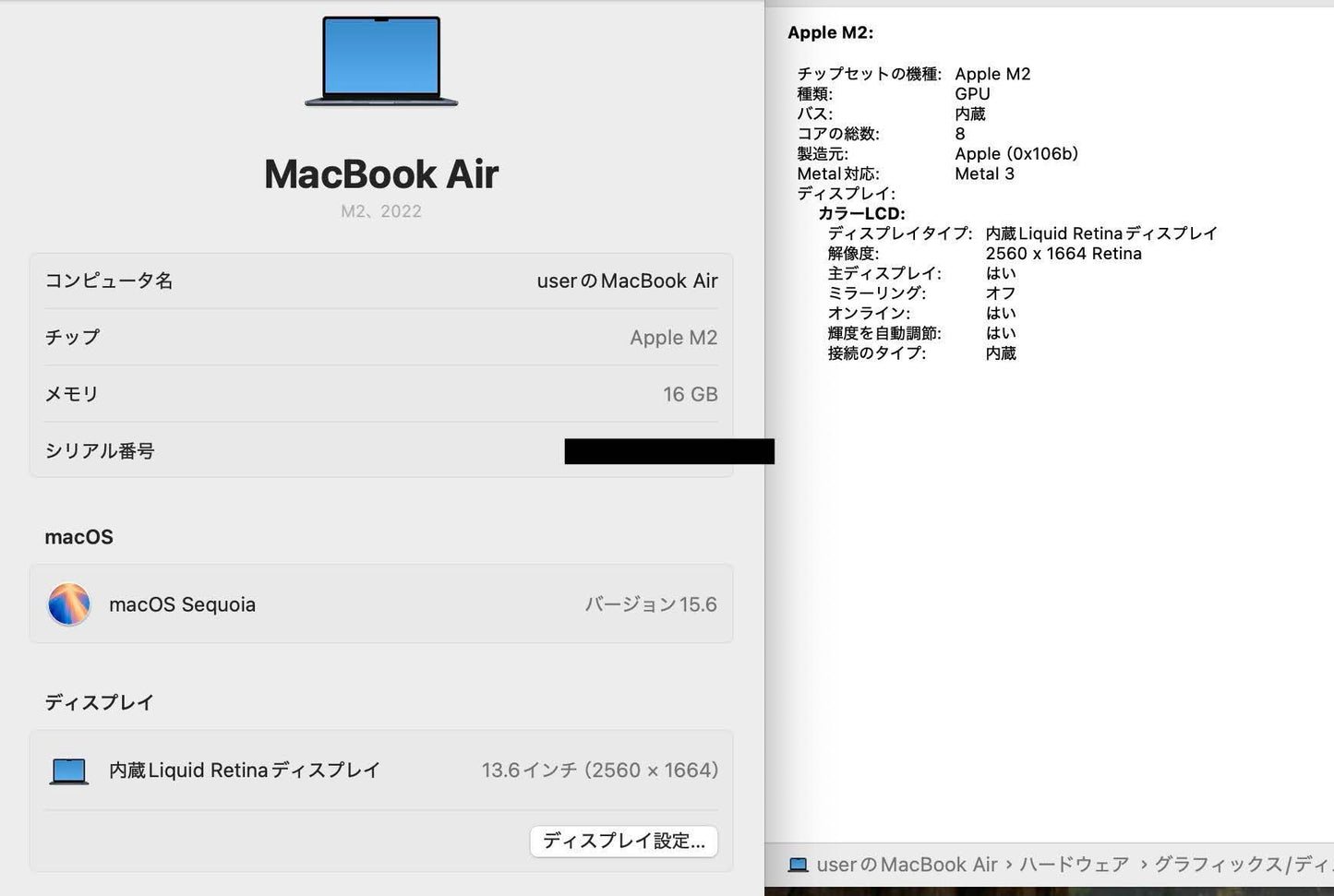Select the Metal 3 value in the report
Image resolution: width=1334 pixels, height=896 pixels.
(985, 173)
